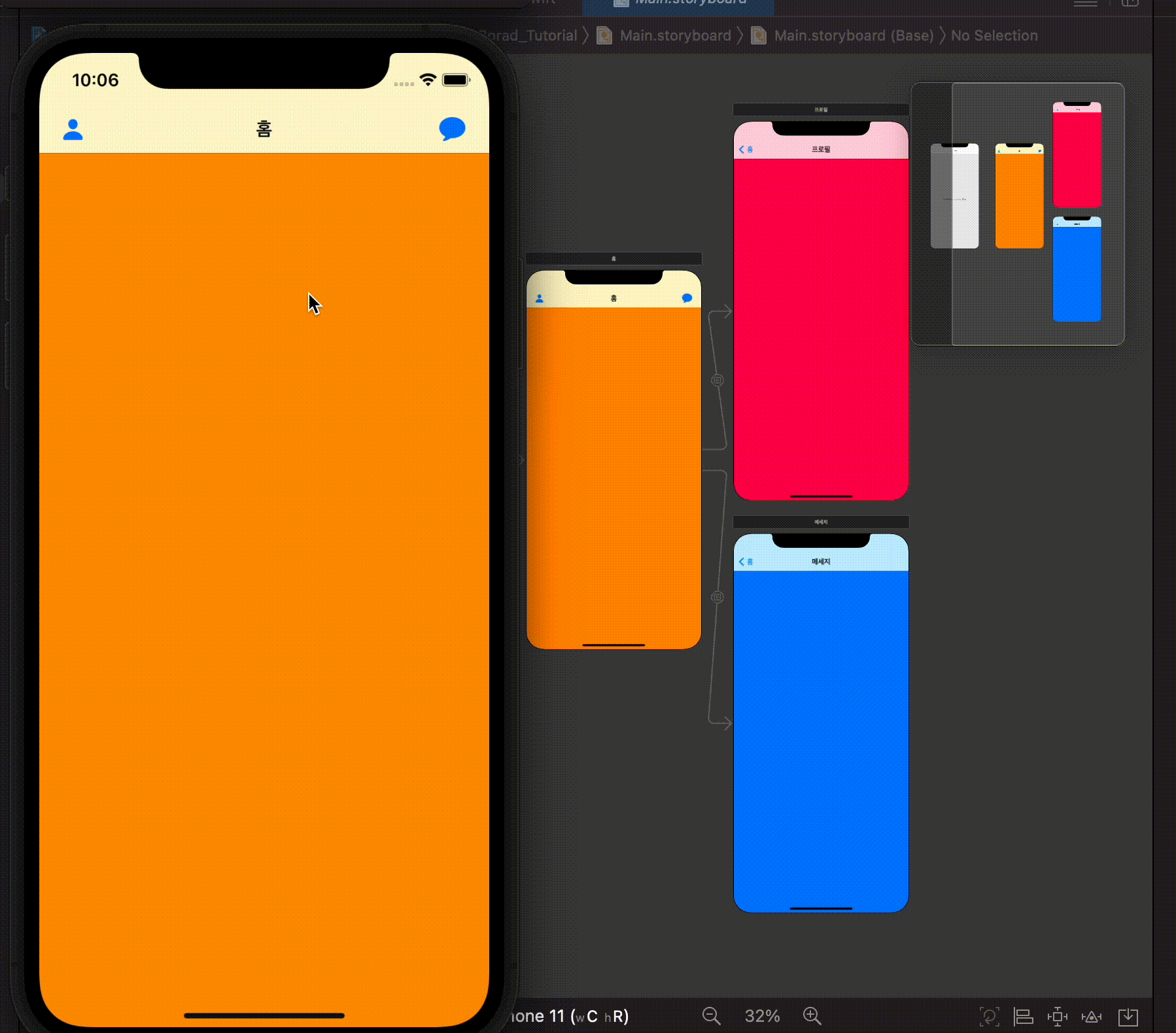Click the Update Frames button
This screenshot has height=1033, width=1176.
[x=989, y=1017]
